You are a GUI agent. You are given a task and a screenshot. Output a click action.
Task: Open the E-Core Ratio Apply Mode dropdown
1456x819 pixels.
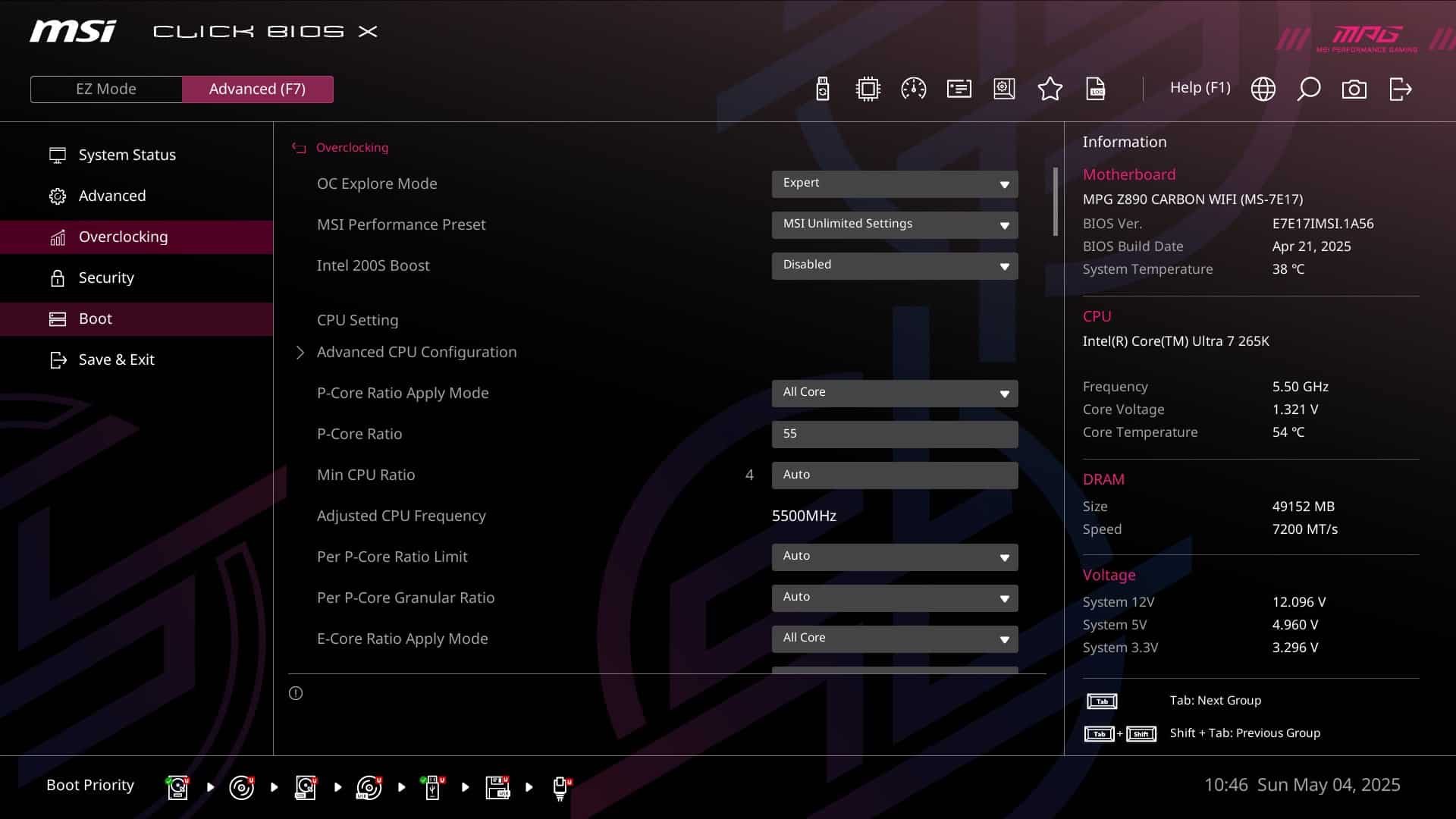coord(895,639)
